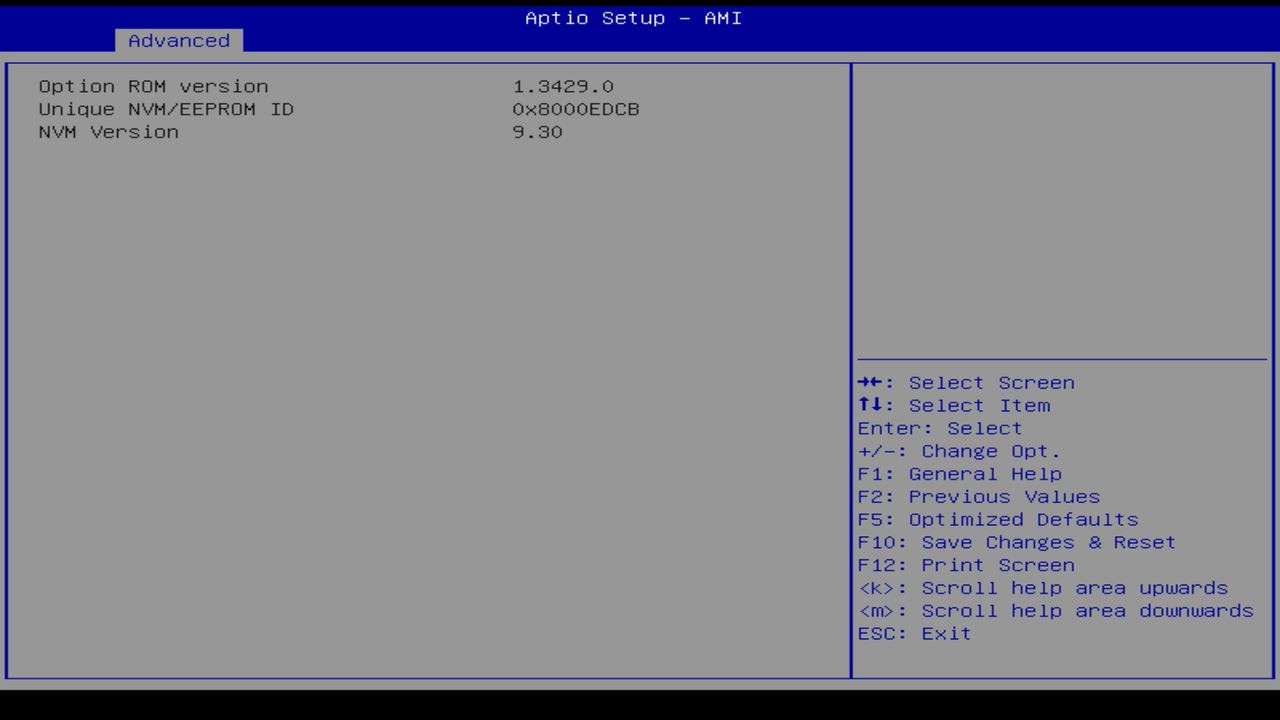The width and height of the screenshot is (1280, 720).
Task: Select the Unique NVM/EEPROM ID entry
Action: pos(166,109)
